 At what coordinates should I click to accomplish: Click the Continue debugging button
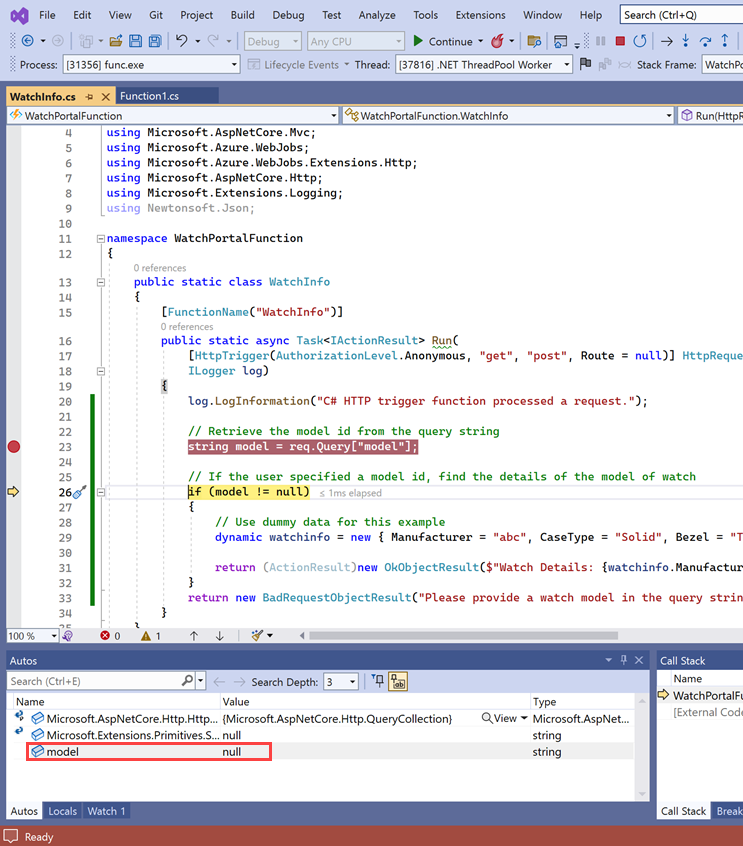tap(444, 41)
